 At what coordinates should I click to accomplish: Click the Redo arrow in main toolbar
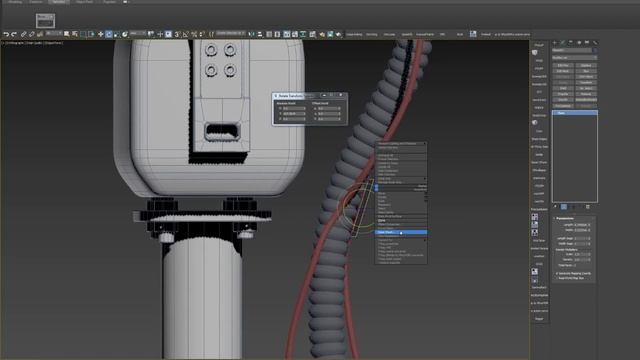point(14,34)
